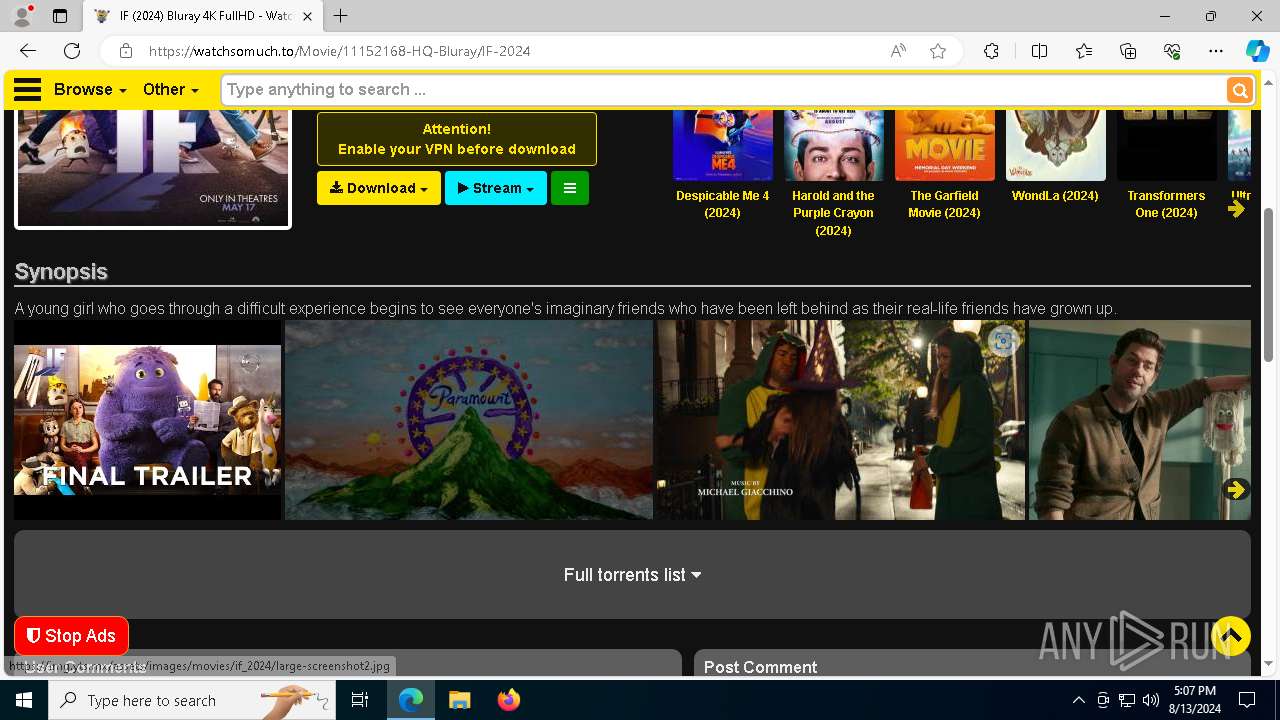Focus the site search input field
The width and height of the screenshot is (1280, 720).
tap(724, 90)
